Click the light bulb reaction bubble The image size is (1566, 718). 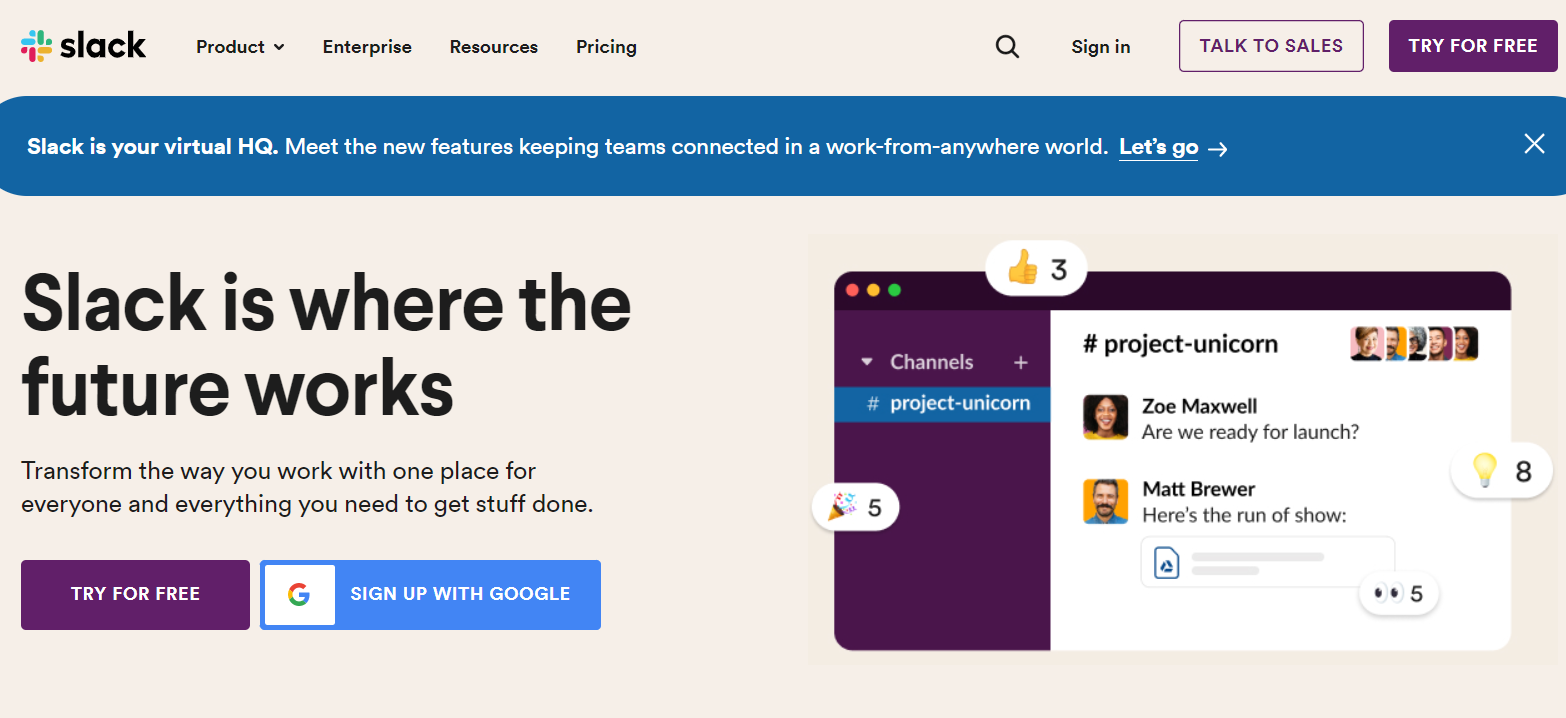click(x=1501, y=470)
